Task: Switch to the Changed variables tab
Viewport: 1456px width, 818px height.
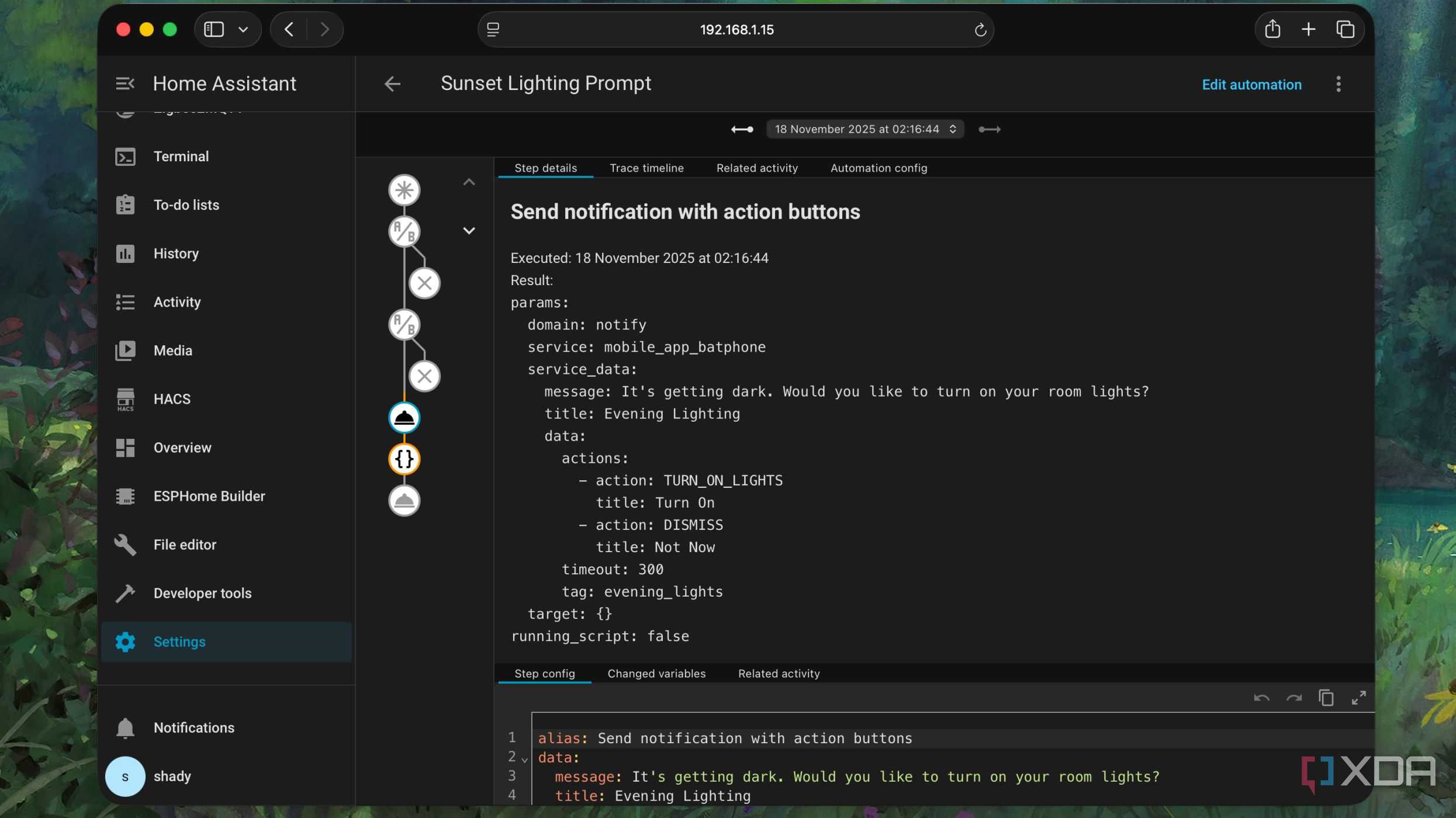Action: (656, 674)
